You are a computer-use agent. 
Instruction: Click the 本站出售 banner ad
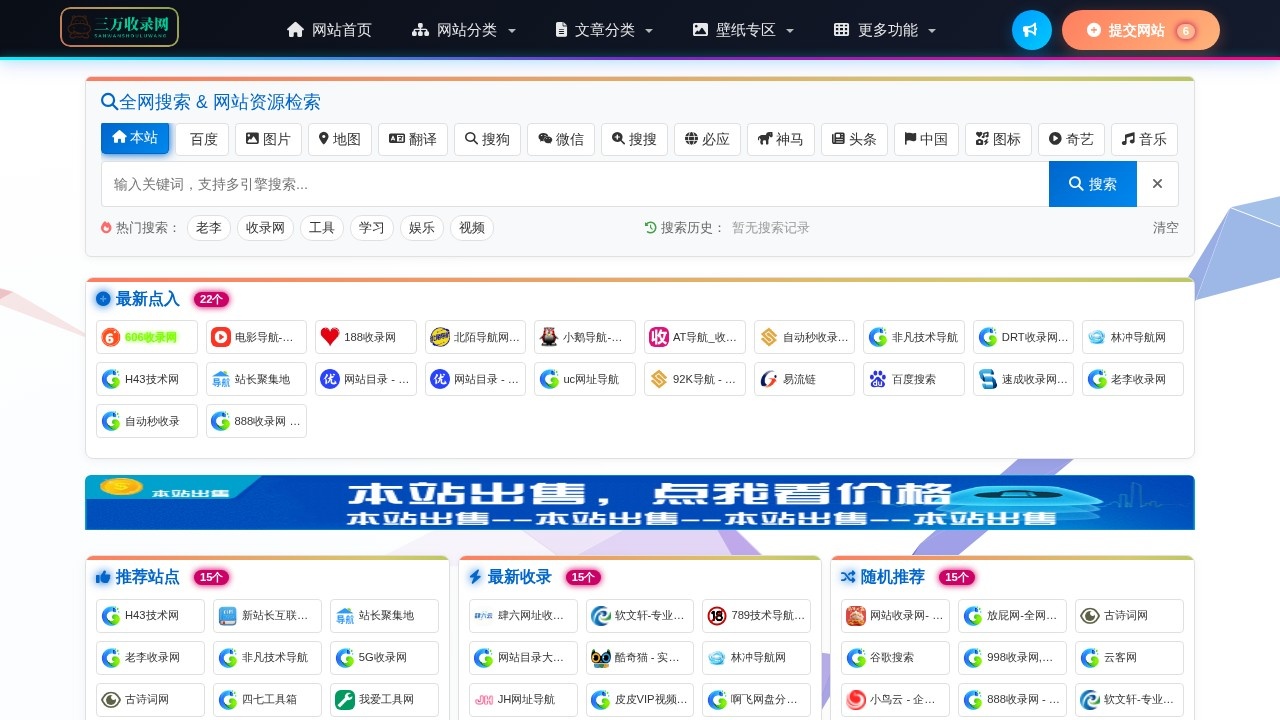click(x=640, y=502)
